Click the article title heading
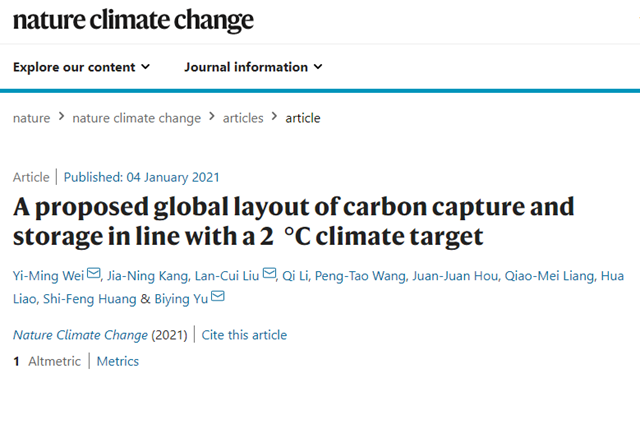Viewport: 640px width, 427px height. (x=293, y=221)
